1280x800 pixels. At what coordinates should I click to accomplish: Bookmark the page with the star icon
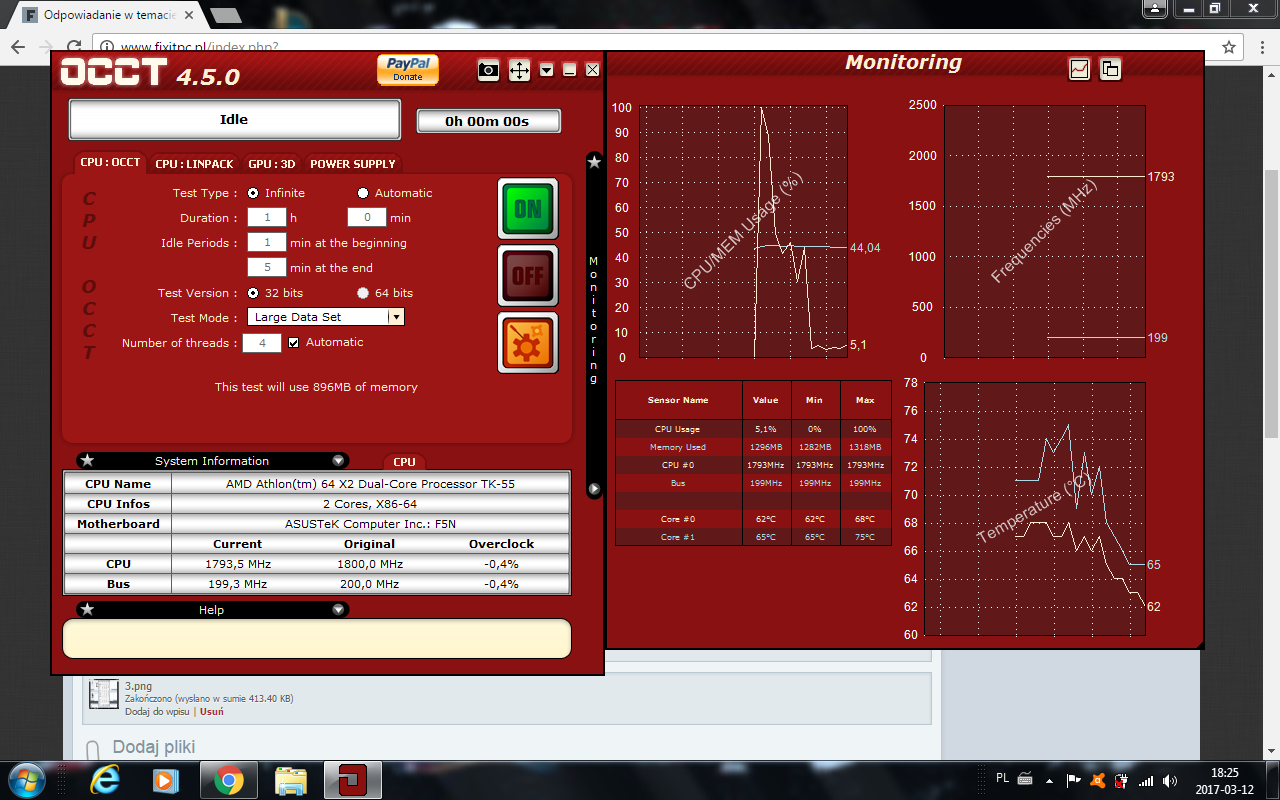point(1229,47)
